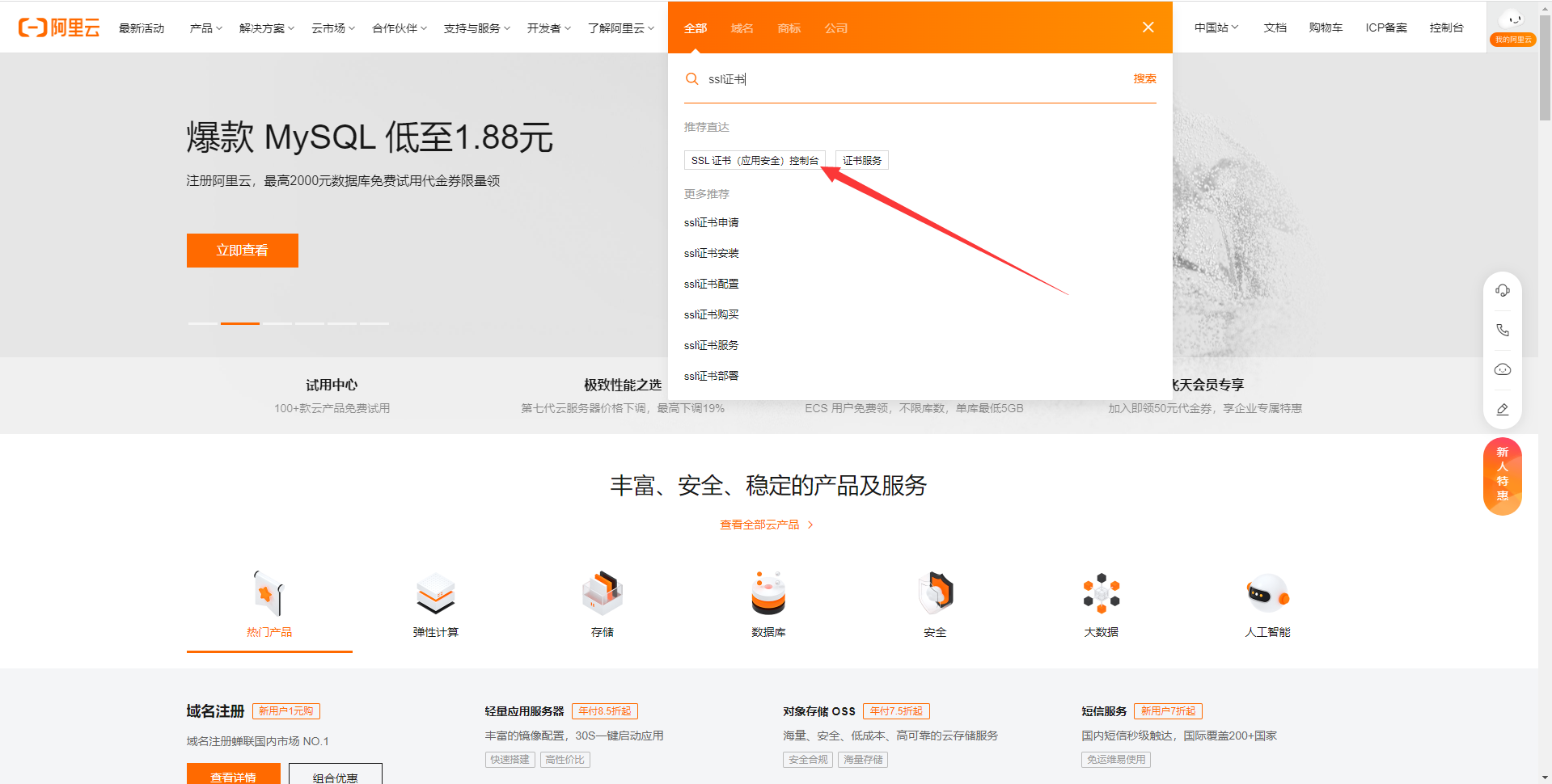Select the 弹性计算 category icon
The image size is (1552, 784).
[x=436, y=594]
